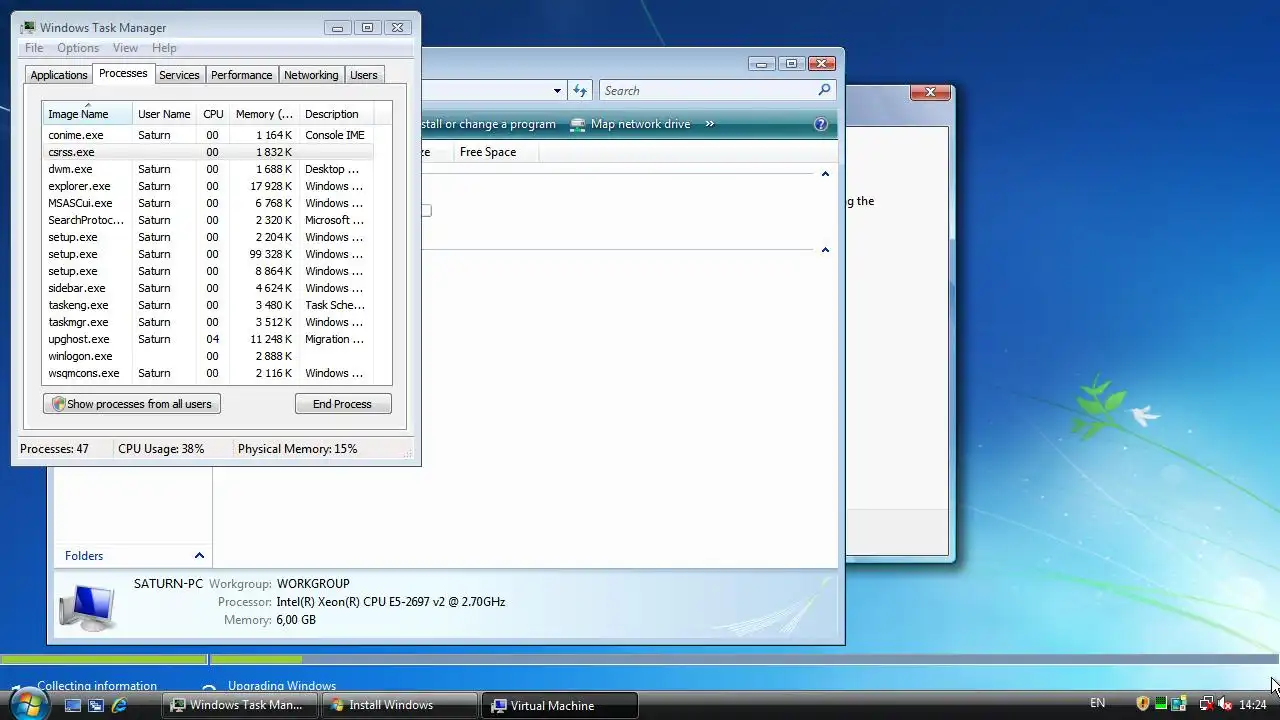Select the csrss.exe process row
Screen dimensions: 1280x720
click(x=208, y=152)
